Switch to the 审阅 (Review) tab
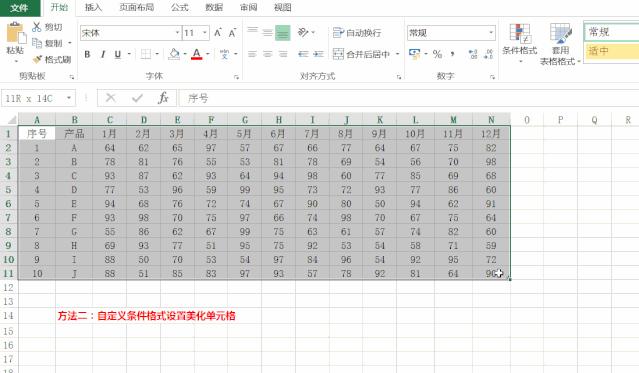The image size is (639, 373). pyautogui.click(x=249, y=7)
